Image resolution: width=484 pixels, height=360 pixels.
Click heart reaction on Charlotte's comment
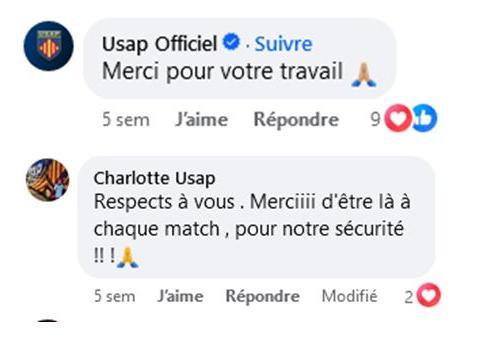(429, 295)
